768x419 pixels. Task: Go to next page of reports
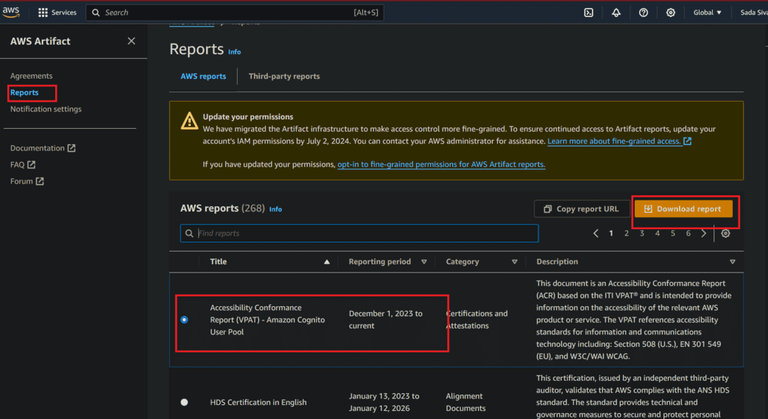pos(704,233)
